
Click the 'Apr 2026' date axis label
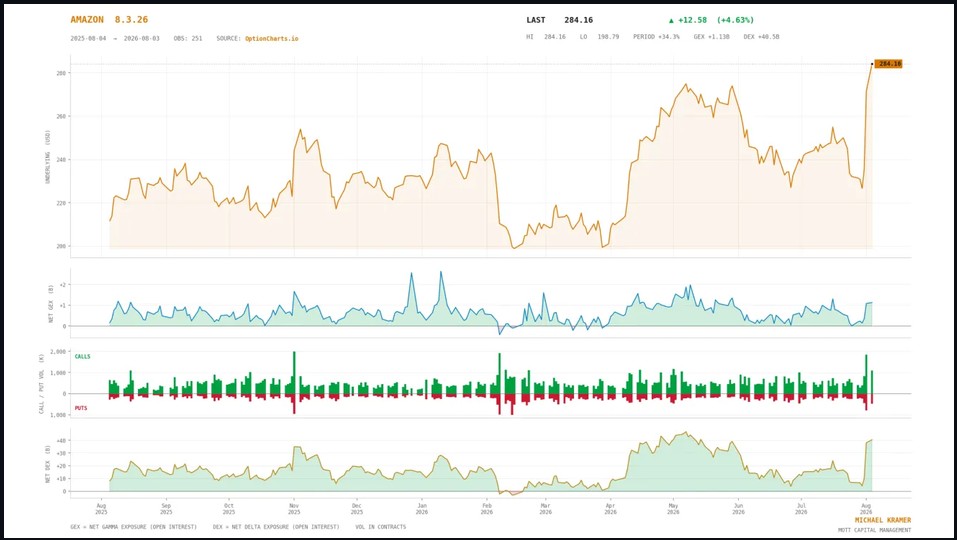(610, 509)
